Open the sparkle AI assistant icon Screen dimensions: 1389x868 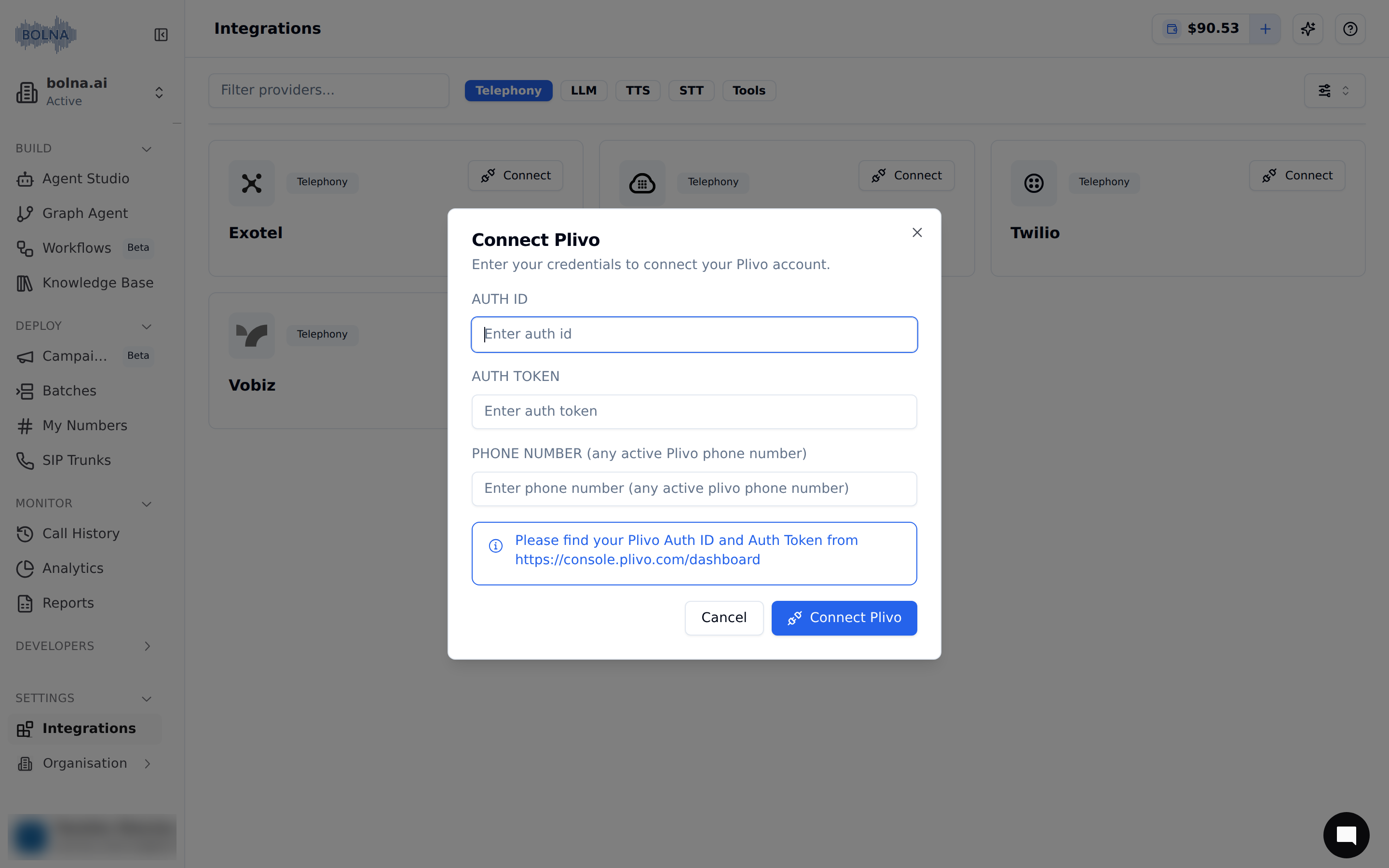click(1307, 29)
